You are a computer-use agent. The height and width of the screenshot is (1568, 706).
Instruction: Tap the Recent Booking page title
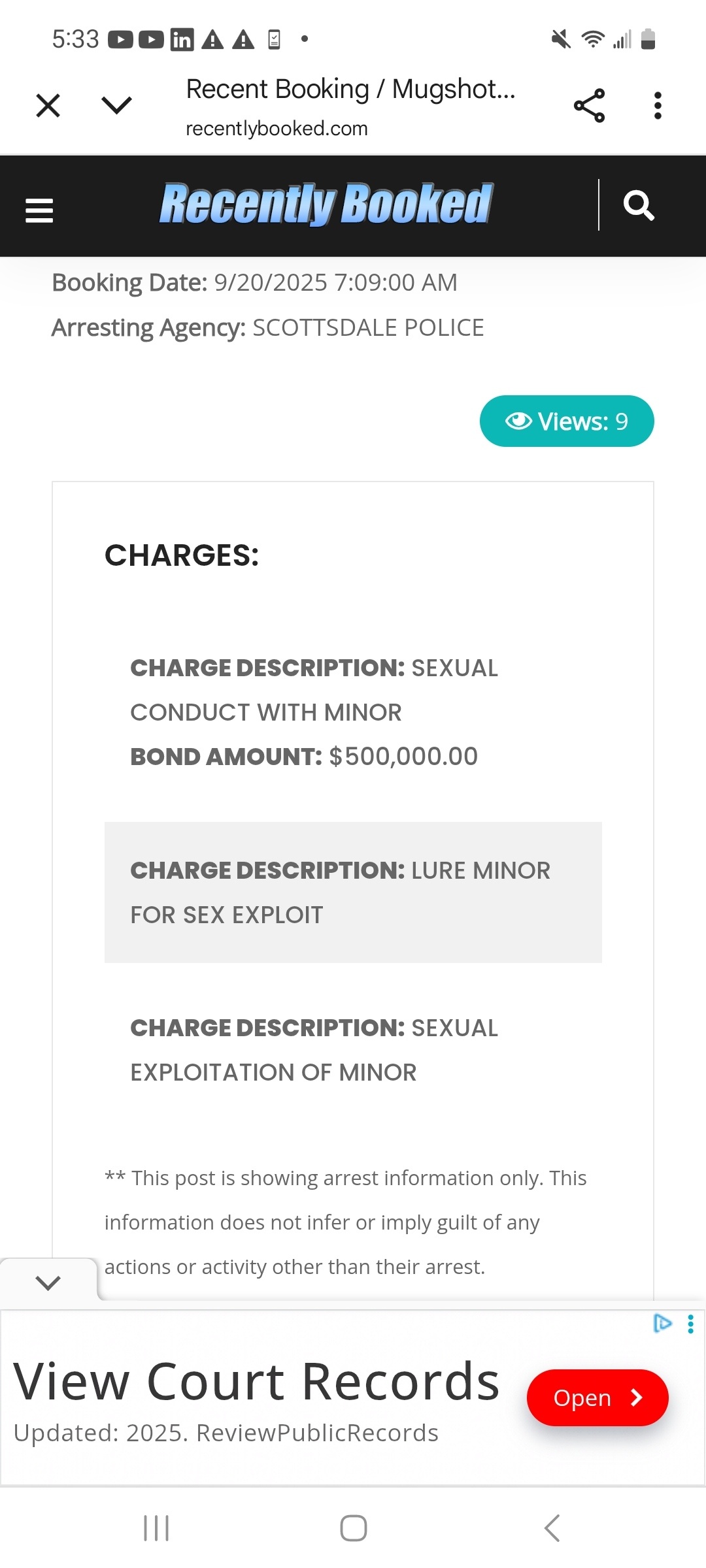[350, 90]
